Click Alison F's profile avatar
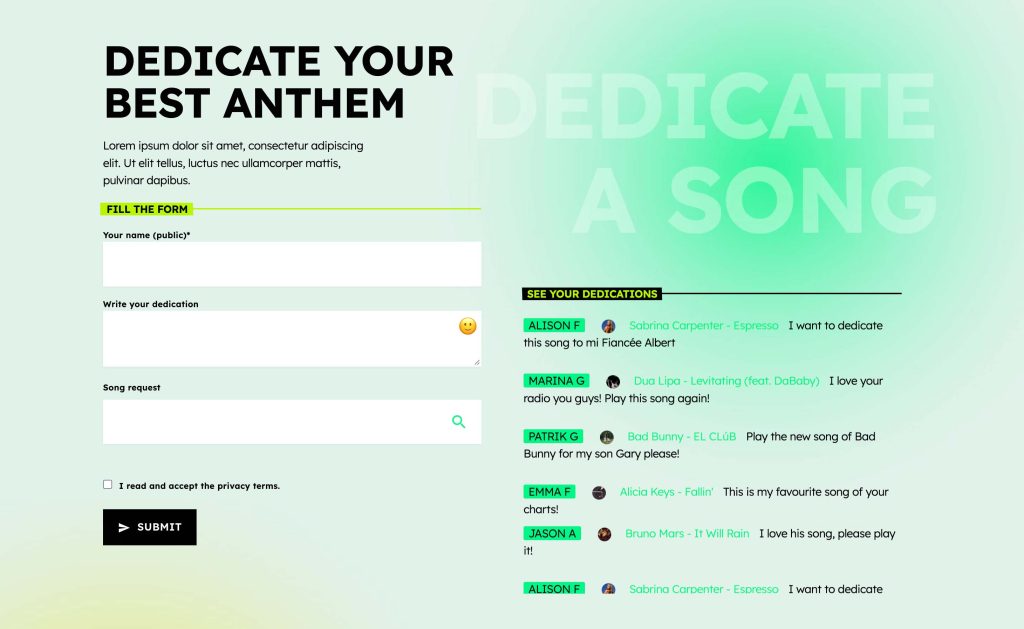The image size is (1024, 629). click(607, 324)
